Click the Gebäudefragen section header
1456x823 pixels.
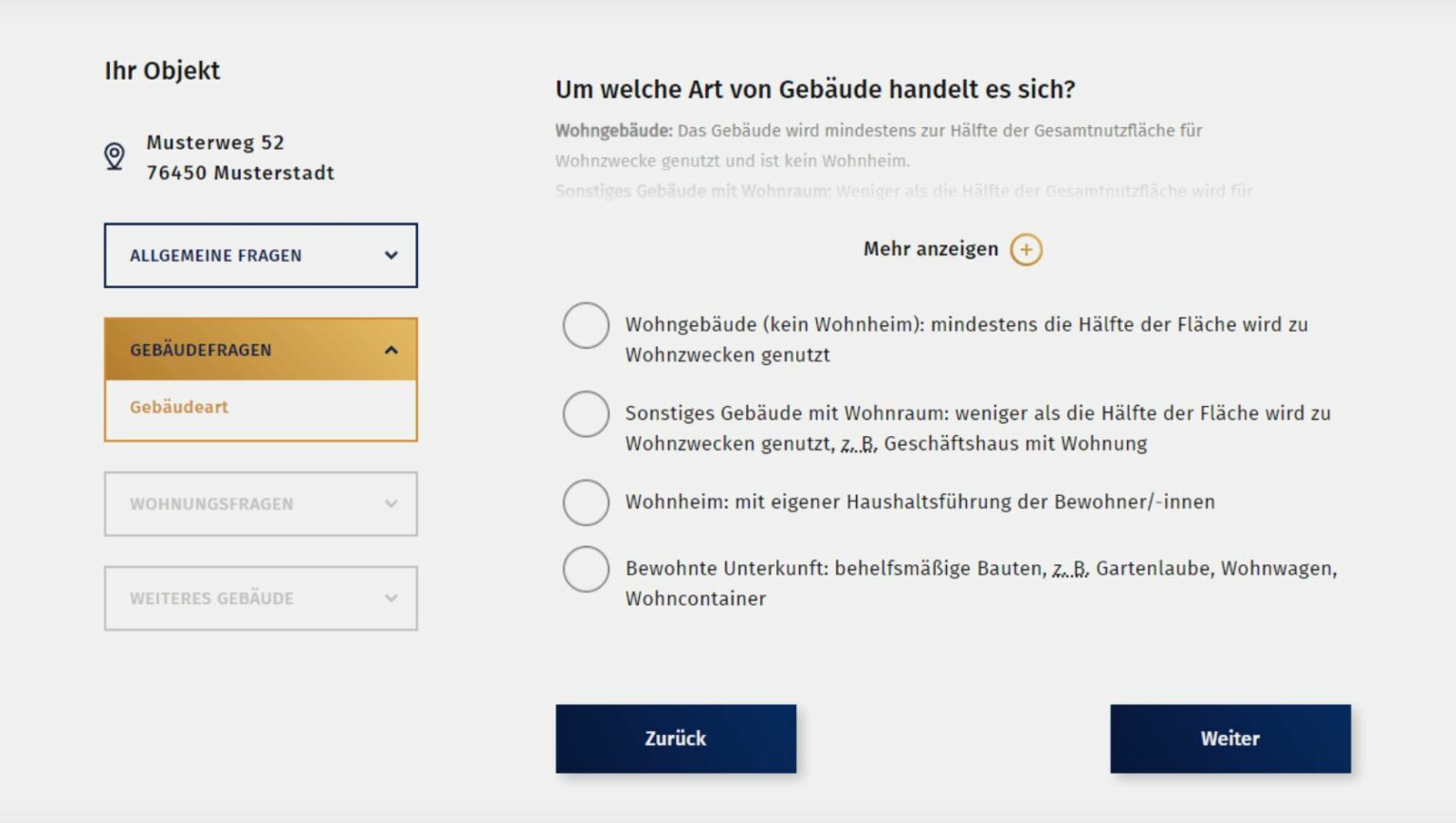[x=261, y=350]
